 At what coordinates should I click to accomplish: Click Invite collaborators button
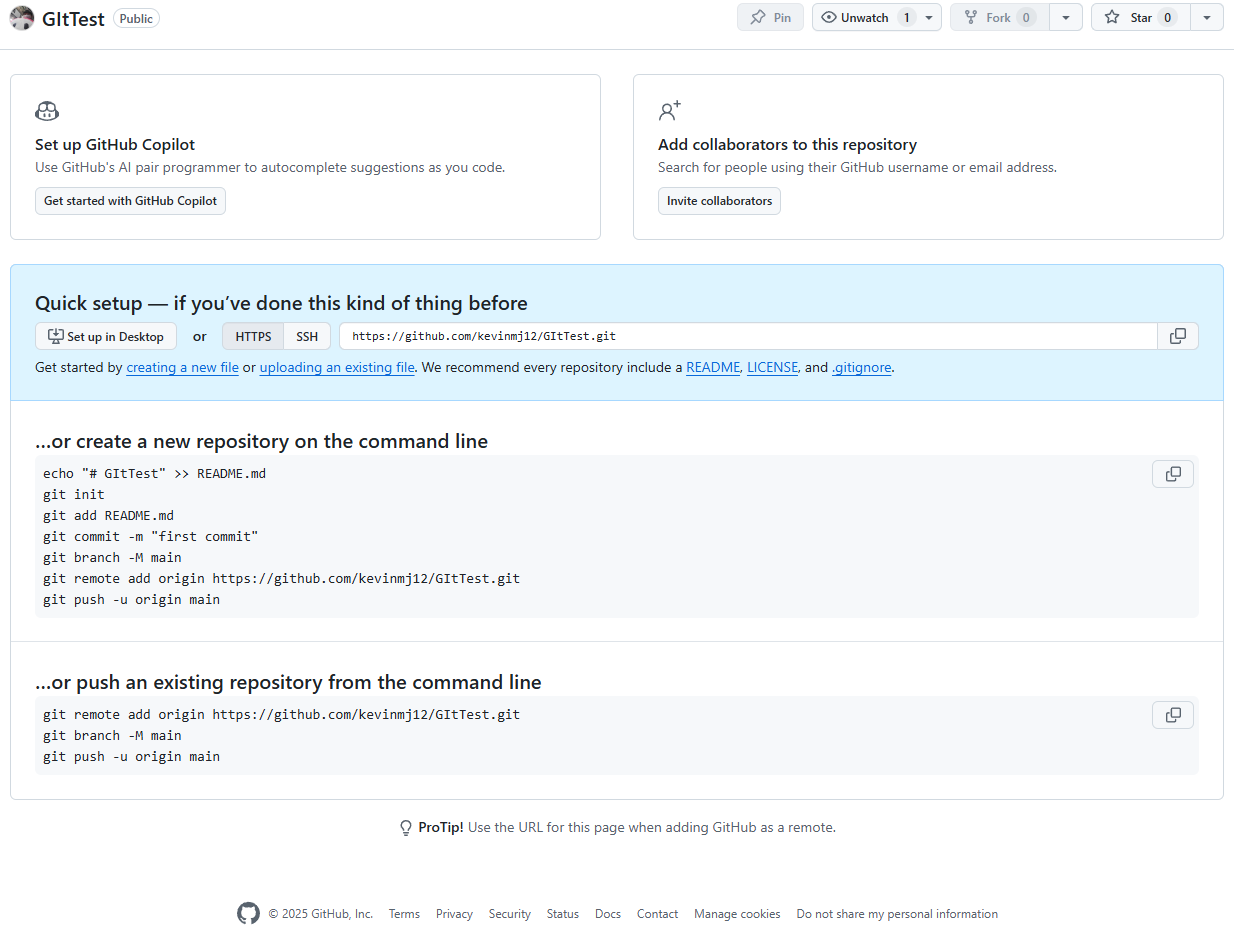click(719, 201)
